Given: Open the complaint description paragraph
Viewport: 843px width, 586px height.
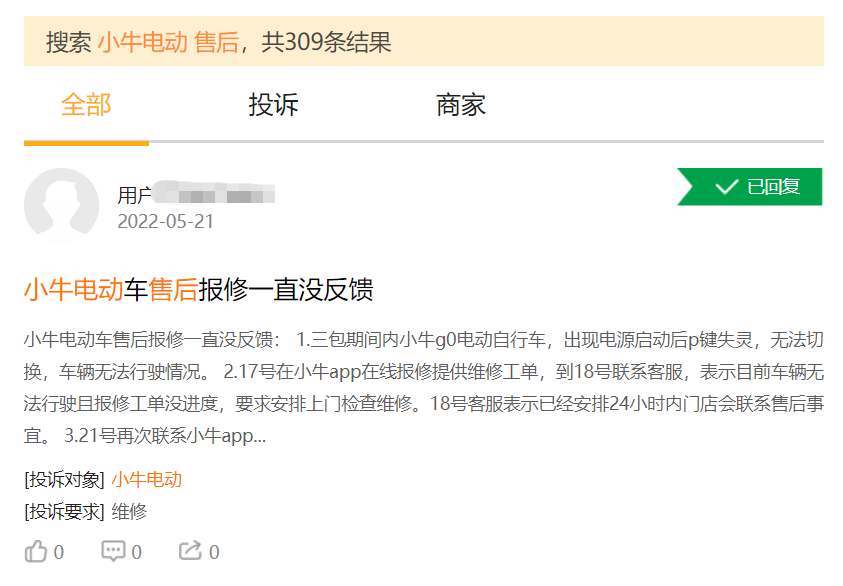Looking at the screenshot, I should coord(424,388).
